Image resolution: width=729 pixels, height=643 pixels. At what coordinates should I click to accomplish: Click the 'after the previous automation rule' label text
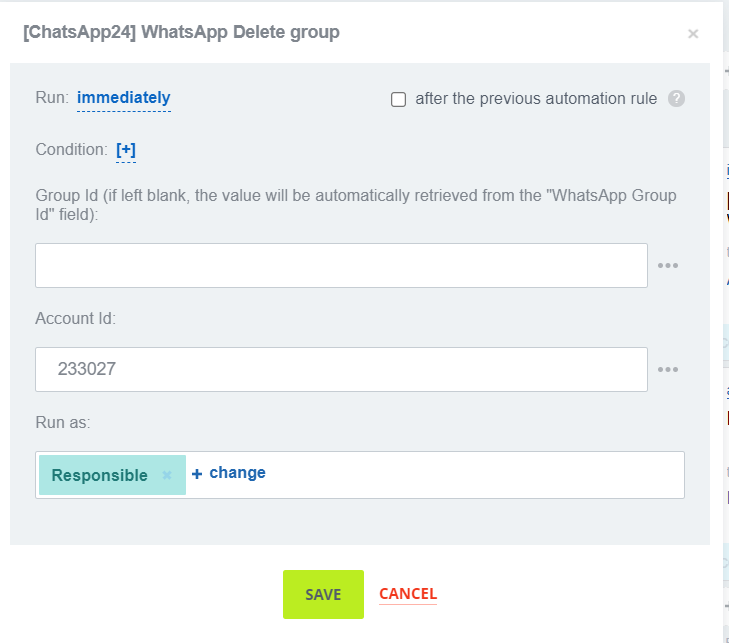pyautogui.click(x=536, y=99)
